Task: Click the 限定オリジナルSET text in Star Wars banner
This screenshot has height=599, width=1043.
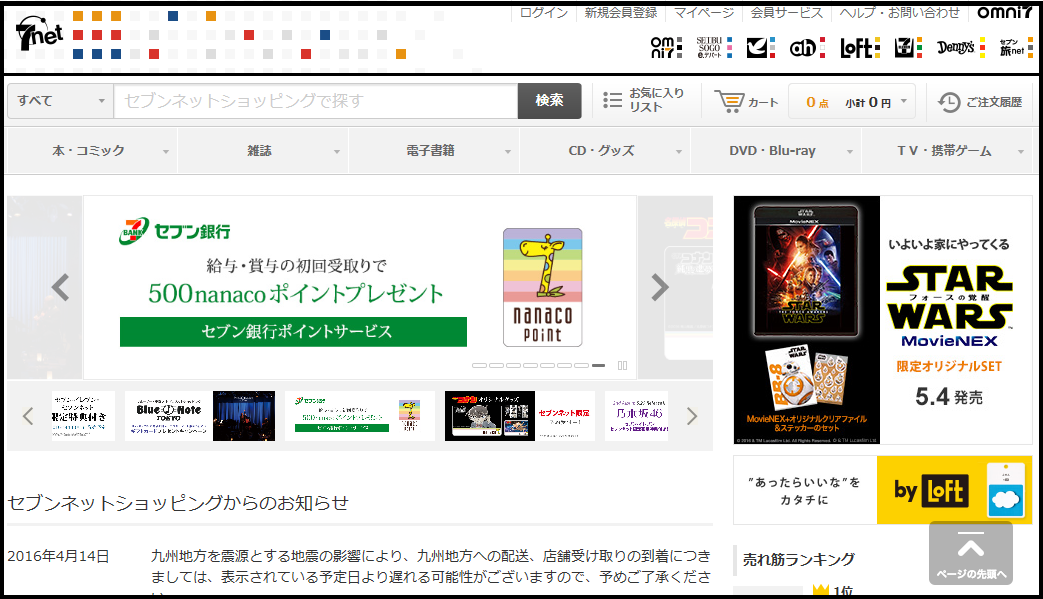Action: point(949,366)
